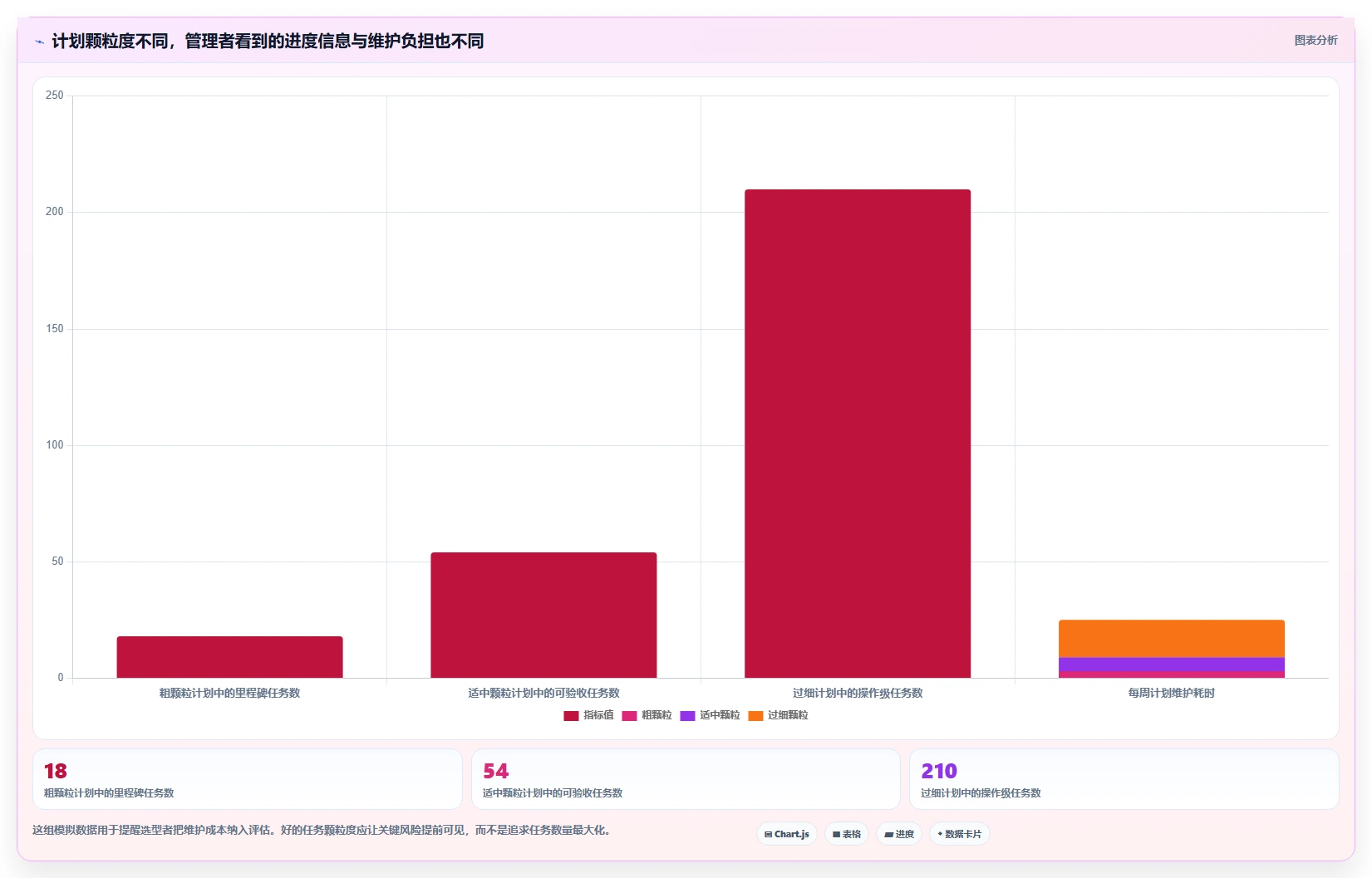
Task: Click the y-axis value 100
Action: [x=55, y=445]
